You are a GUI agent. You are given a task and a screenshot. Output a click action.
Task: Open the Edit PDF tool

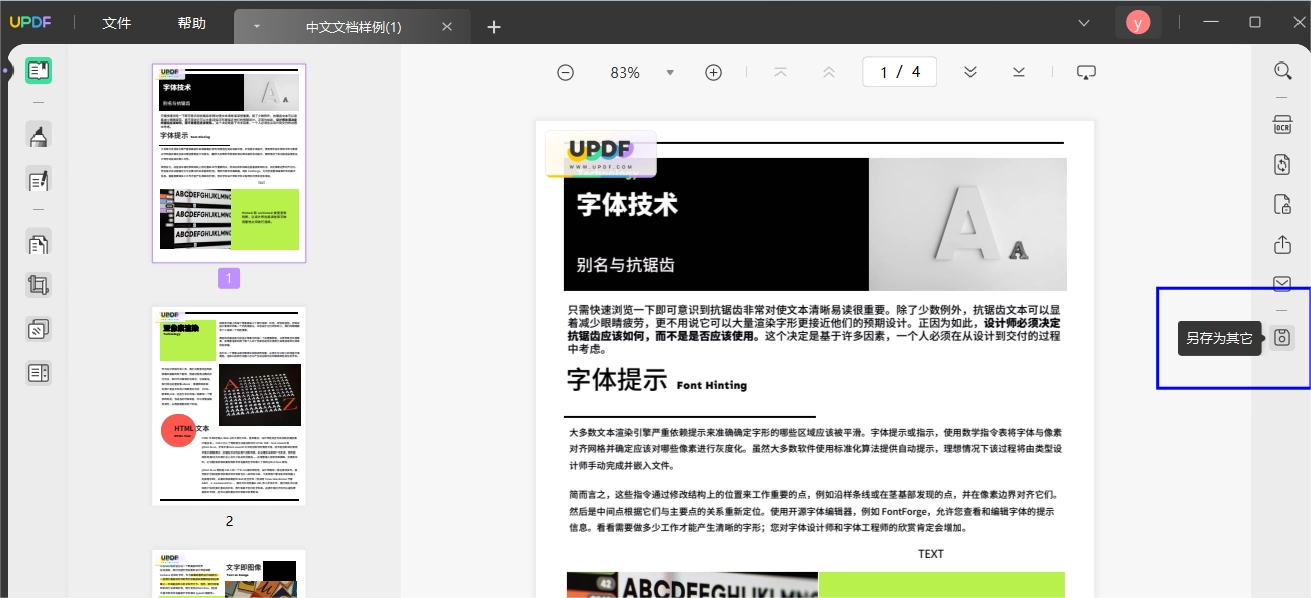[x=39, y=181]
